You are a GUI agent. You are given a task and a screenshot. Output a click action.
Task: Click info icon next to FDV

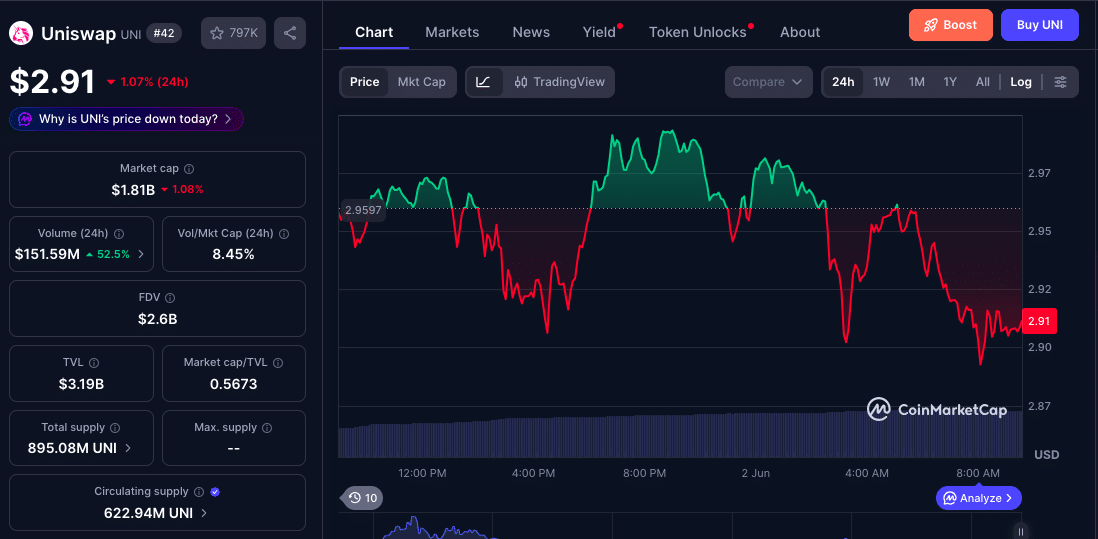[170, 298]
